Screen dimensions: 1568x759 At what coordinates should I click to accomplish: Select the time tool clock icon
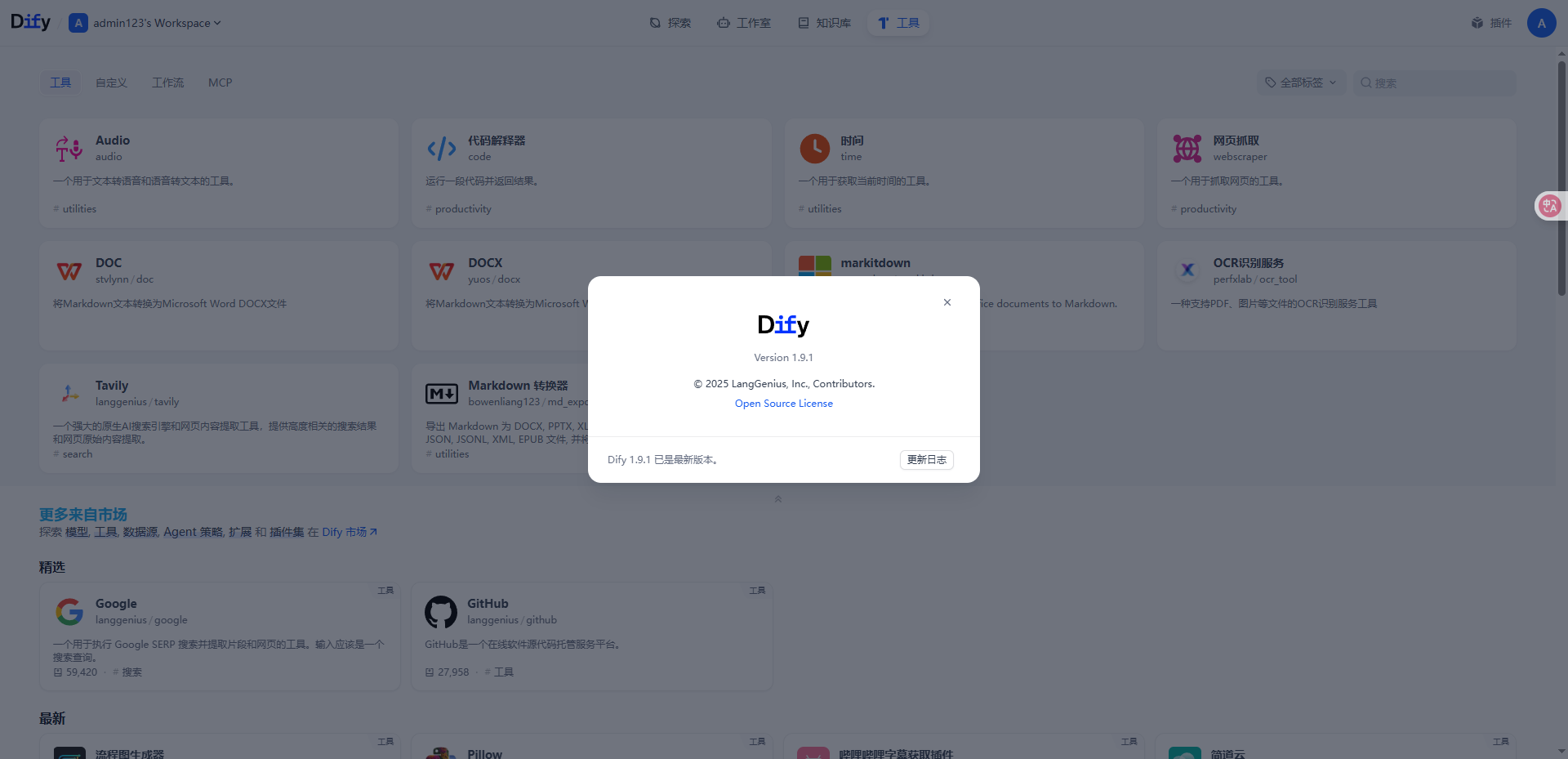click(814, 149)
